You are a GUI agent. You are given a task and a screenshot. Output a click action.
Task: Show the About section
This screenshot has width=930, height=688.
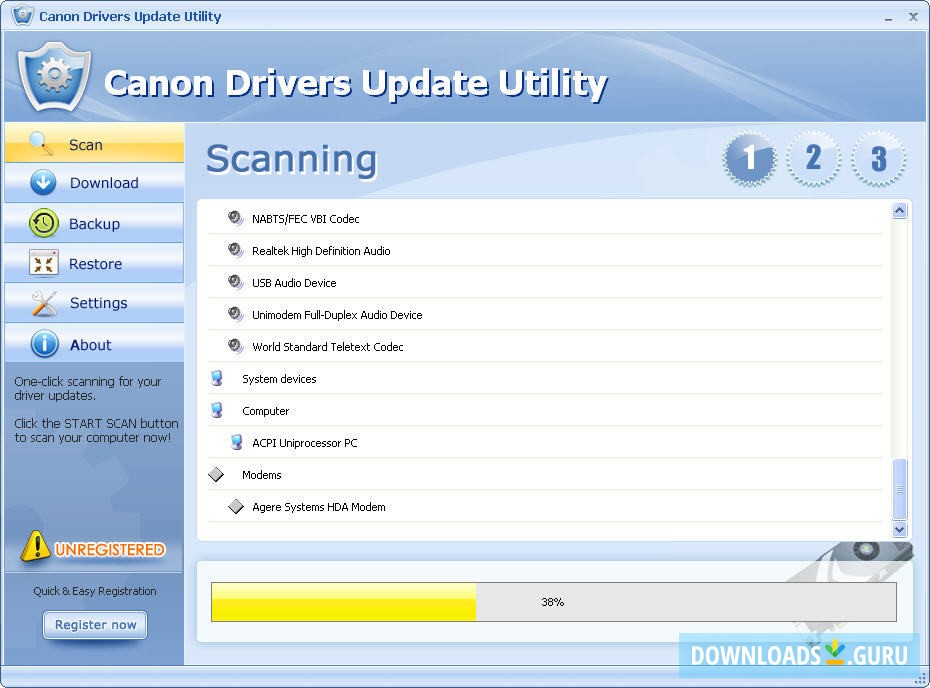pyautogui.click(x=94, y=344)
